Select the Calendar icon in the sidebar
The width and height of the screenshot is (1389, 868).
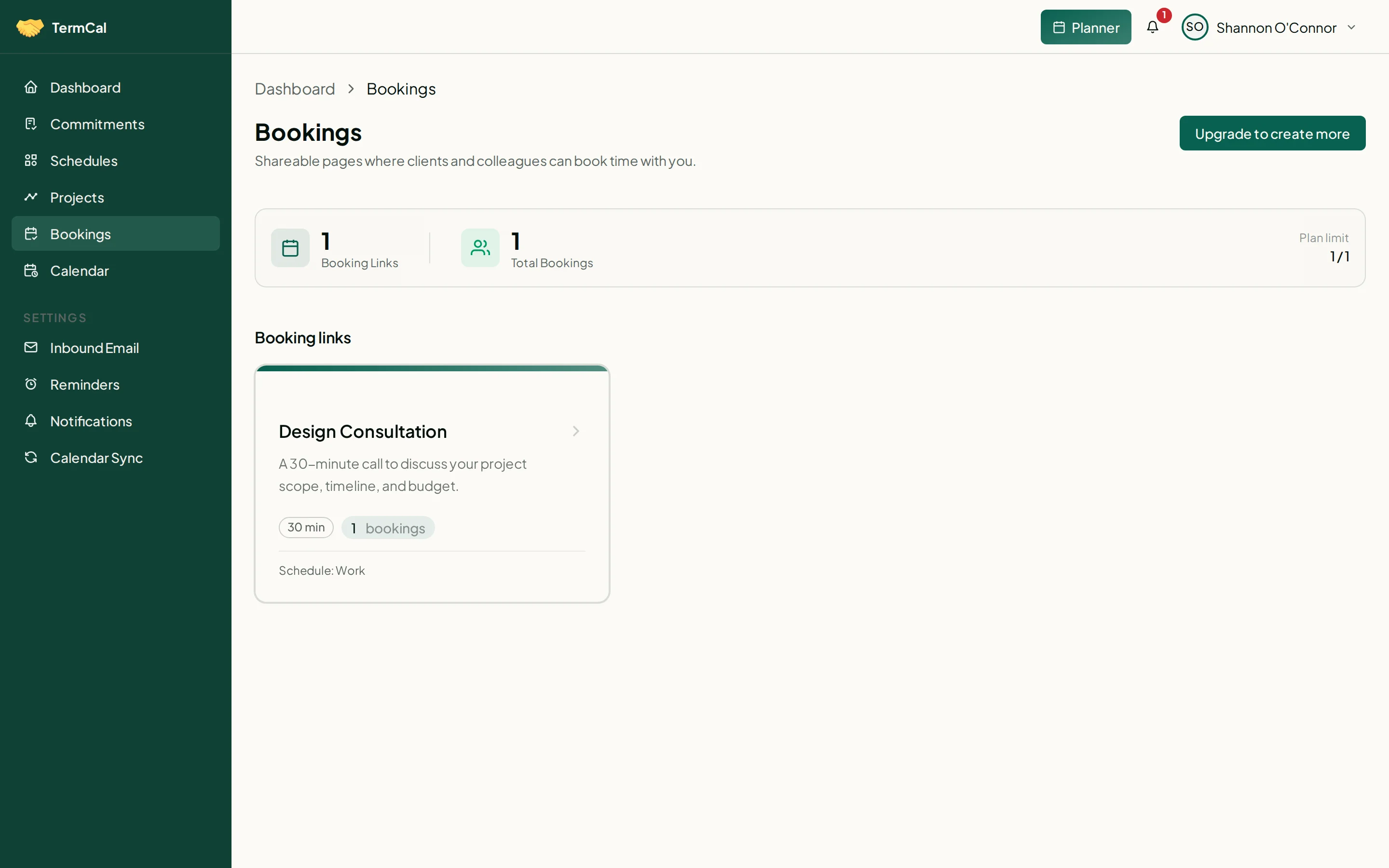31,271
